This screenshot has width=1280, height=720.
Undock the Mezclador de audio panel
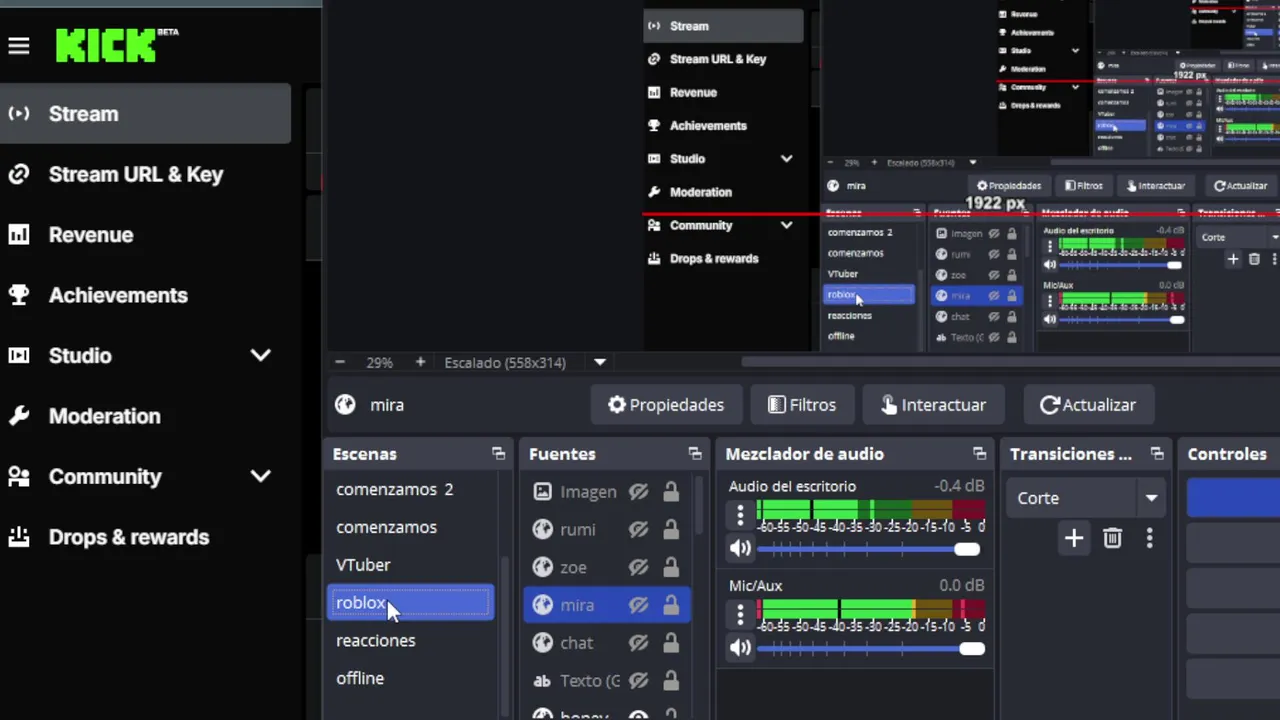point(979,454)
